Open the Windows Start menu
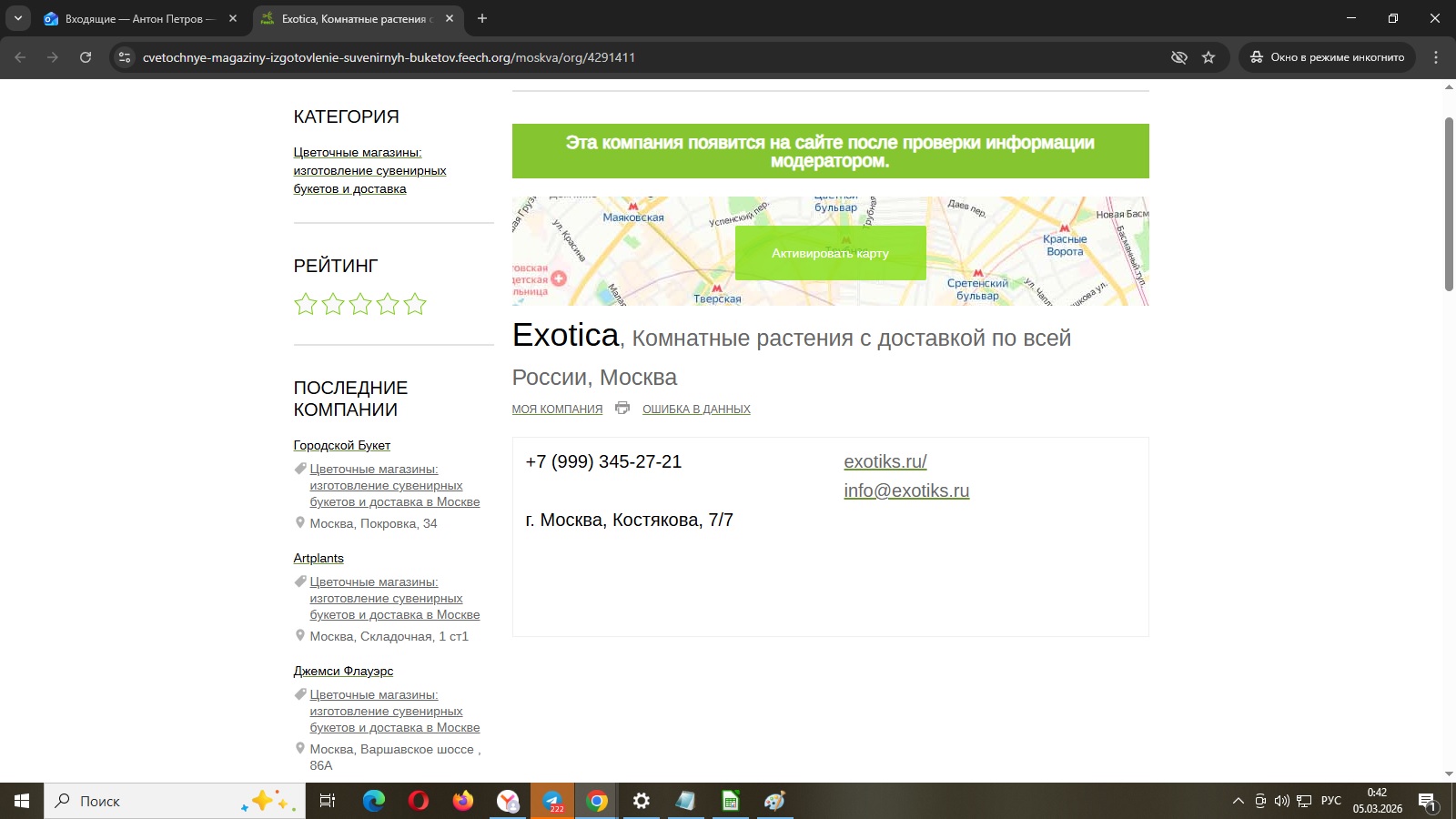 click(x=22, y=801)
